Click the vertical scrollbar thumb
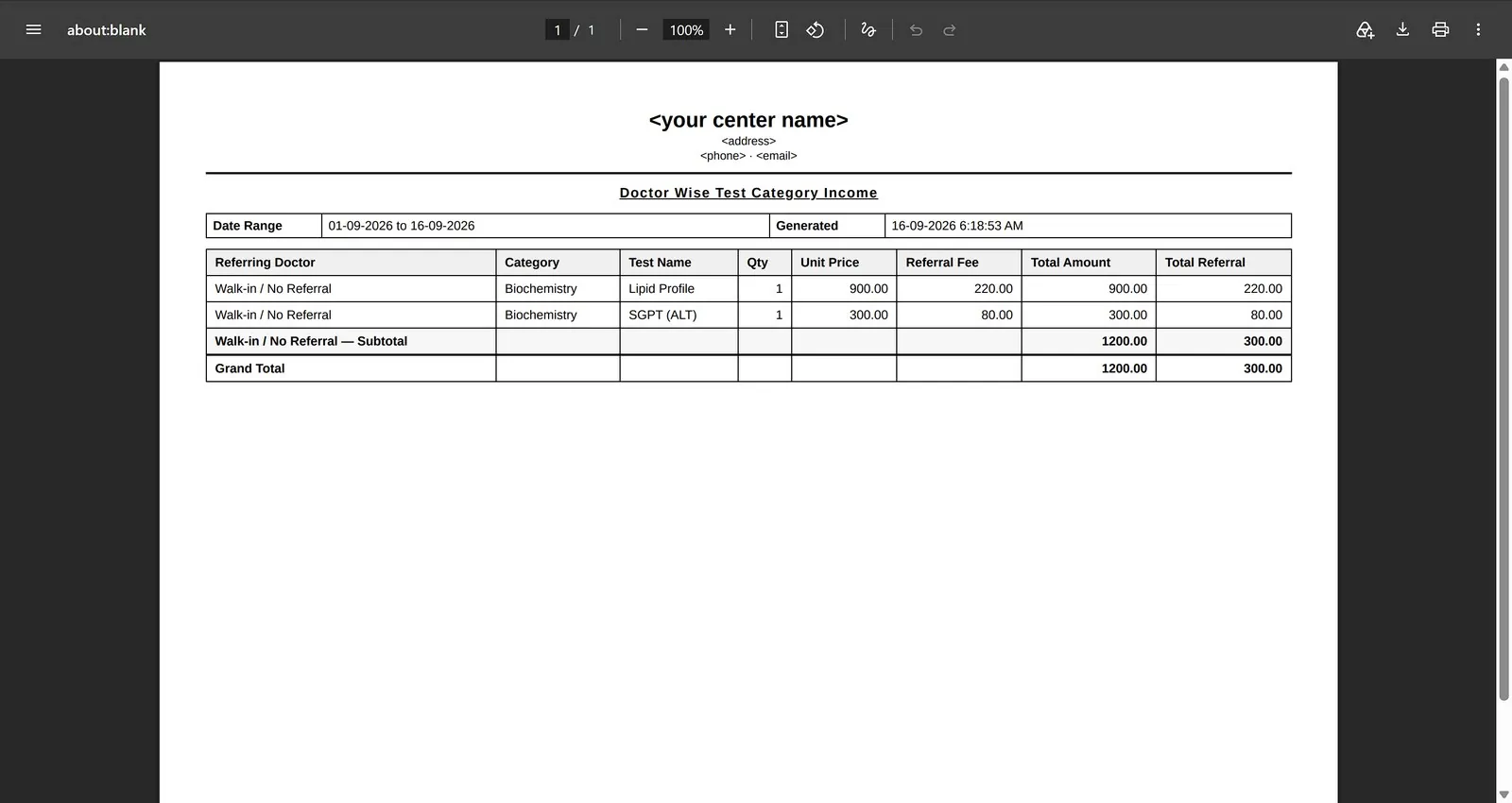1512x803 pixels. point(1503,388)
